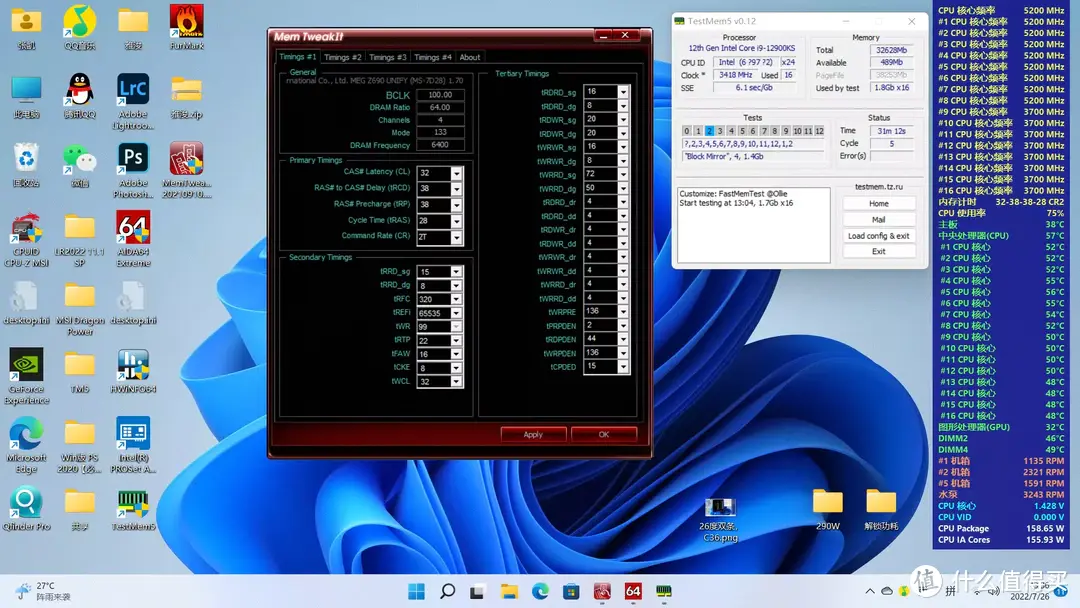Open the tWCL dropdown
This screenshot has width=1080, height=608.
[x=456, y=382]
